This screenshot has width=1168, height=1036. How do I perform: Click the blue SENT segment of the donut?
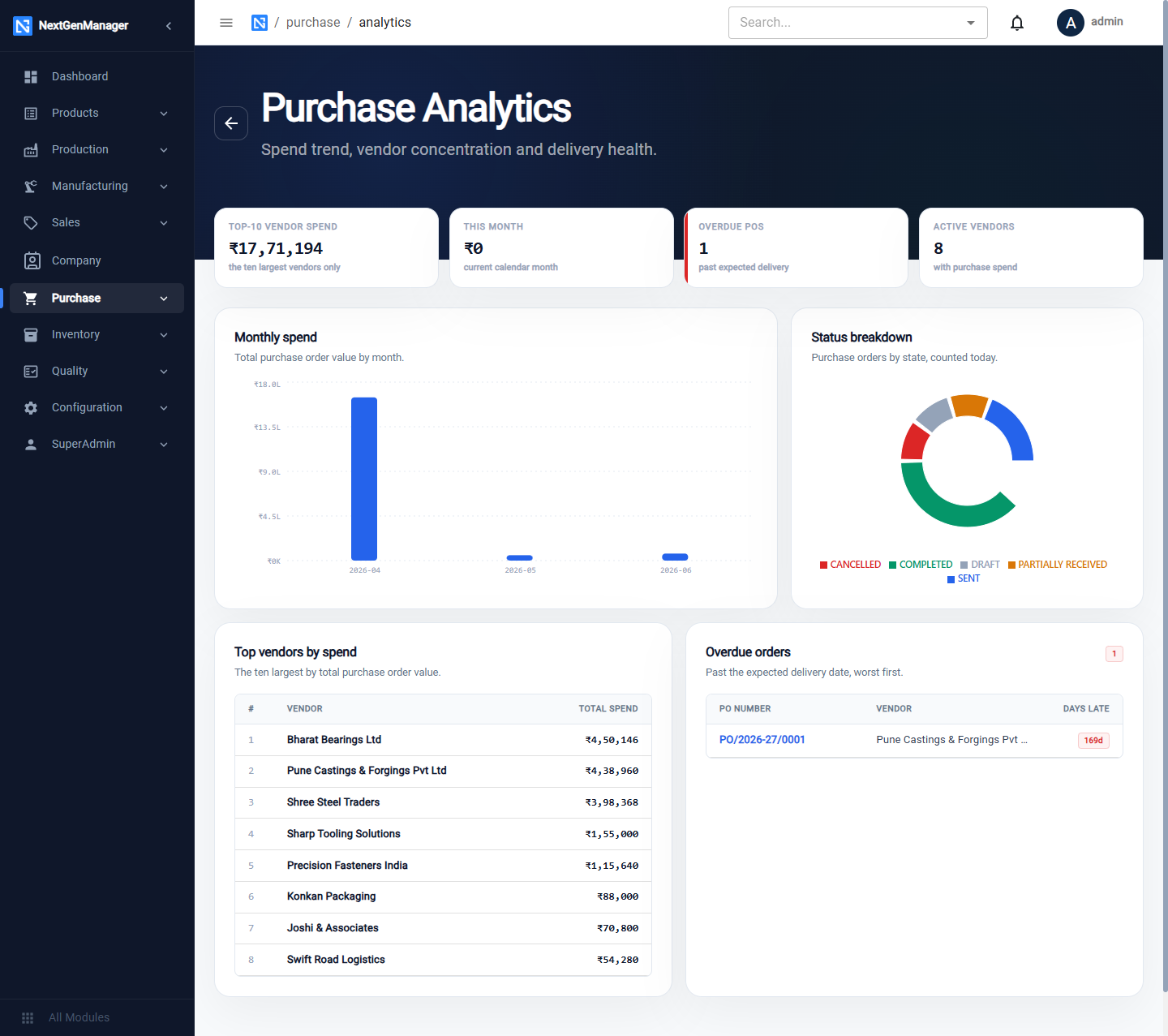click(x=1012, y=428)
